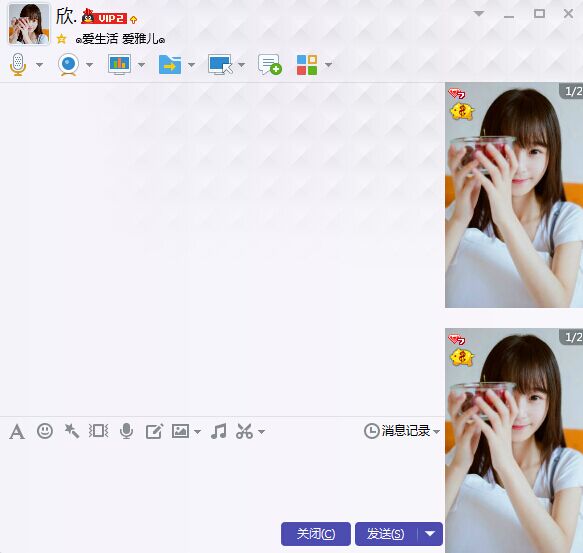583x553 pixels.
Task: Click diamond icon on top portrait
Action: coord(457,93)
